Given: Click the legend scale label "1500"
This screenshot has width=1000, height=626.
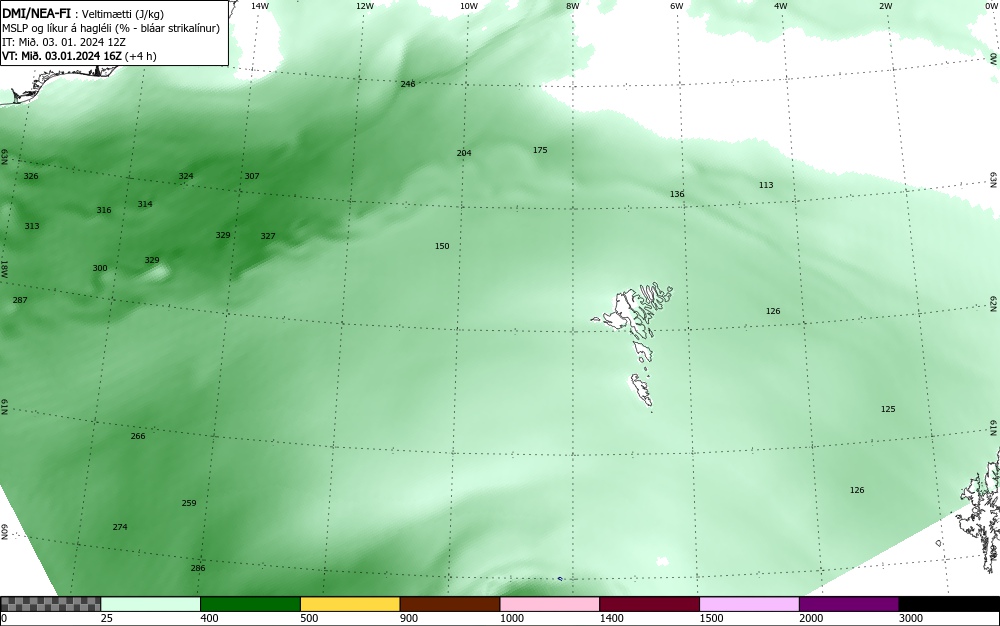Looking at the screenshot, I should 711,618.
